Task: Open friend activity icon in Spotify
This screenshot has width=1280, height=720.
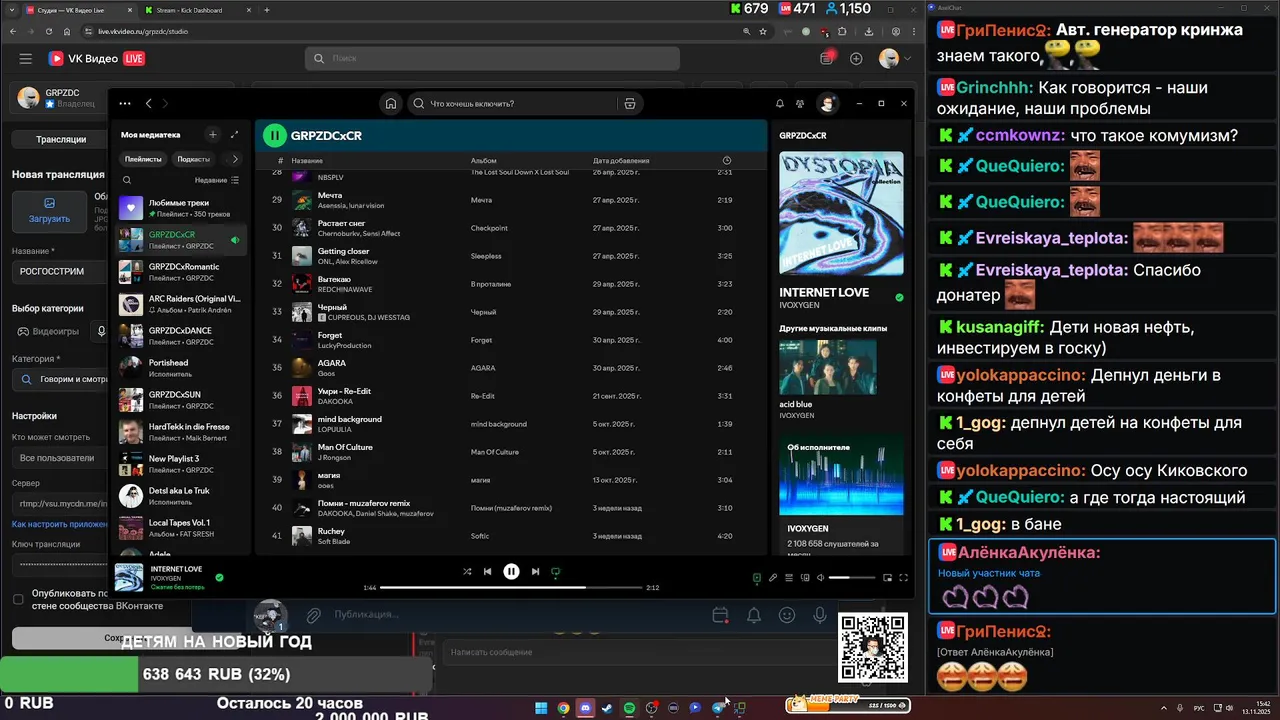Action: [x=800, y=103]
